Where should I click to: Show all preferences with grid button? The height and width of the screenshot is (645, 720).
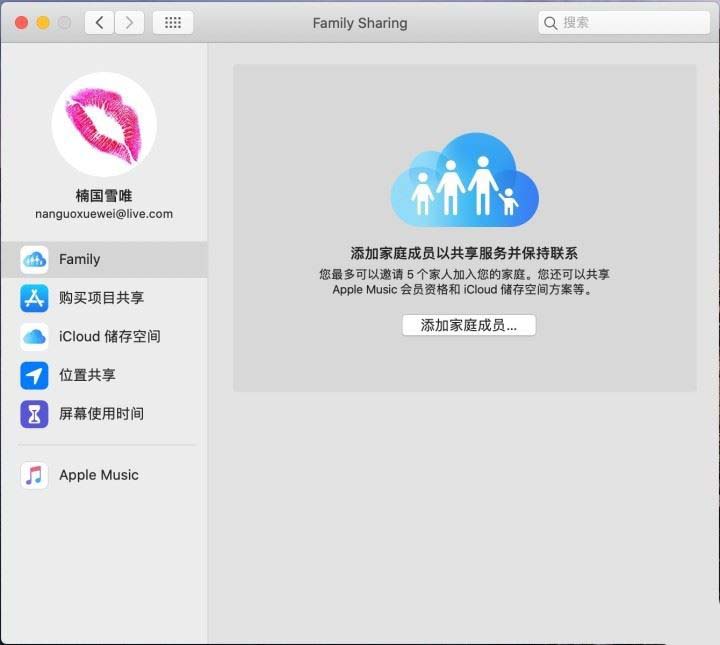tap(173, 22)
